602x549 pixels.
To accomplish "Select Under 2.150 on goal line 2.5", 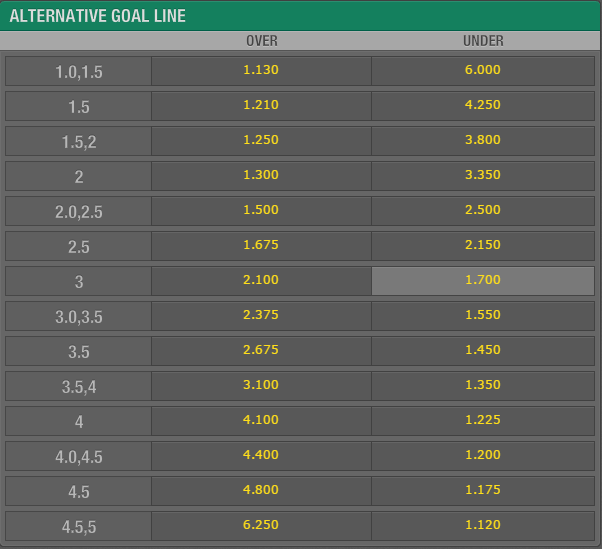I will pyautogui.click(x=483, y=246).
